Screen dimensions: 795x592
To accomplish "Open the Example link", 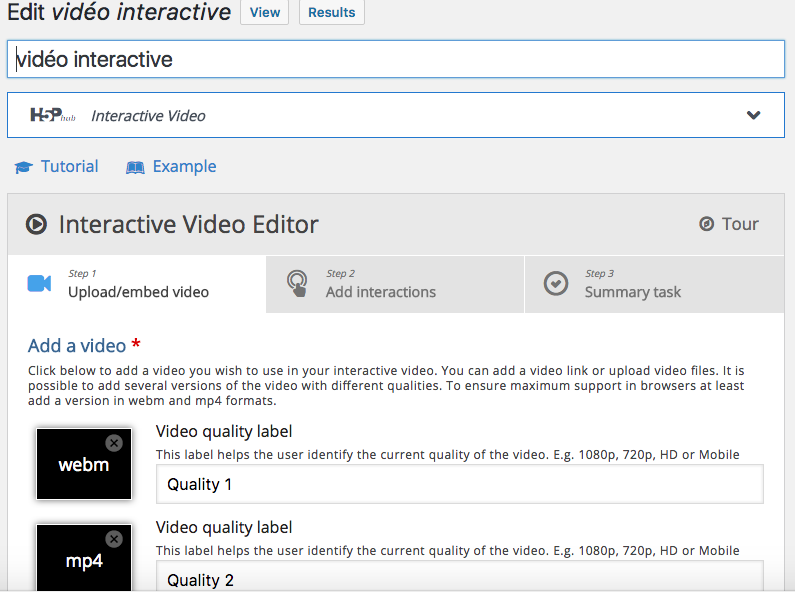I will coord(185,166).
